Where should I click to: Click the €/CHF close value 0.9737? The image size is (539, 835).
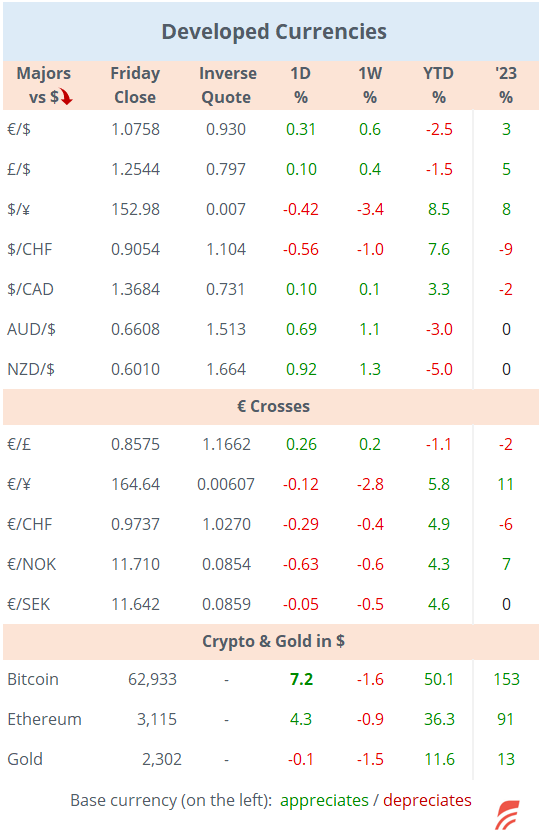pyautogui.click(x=135, y=524)
